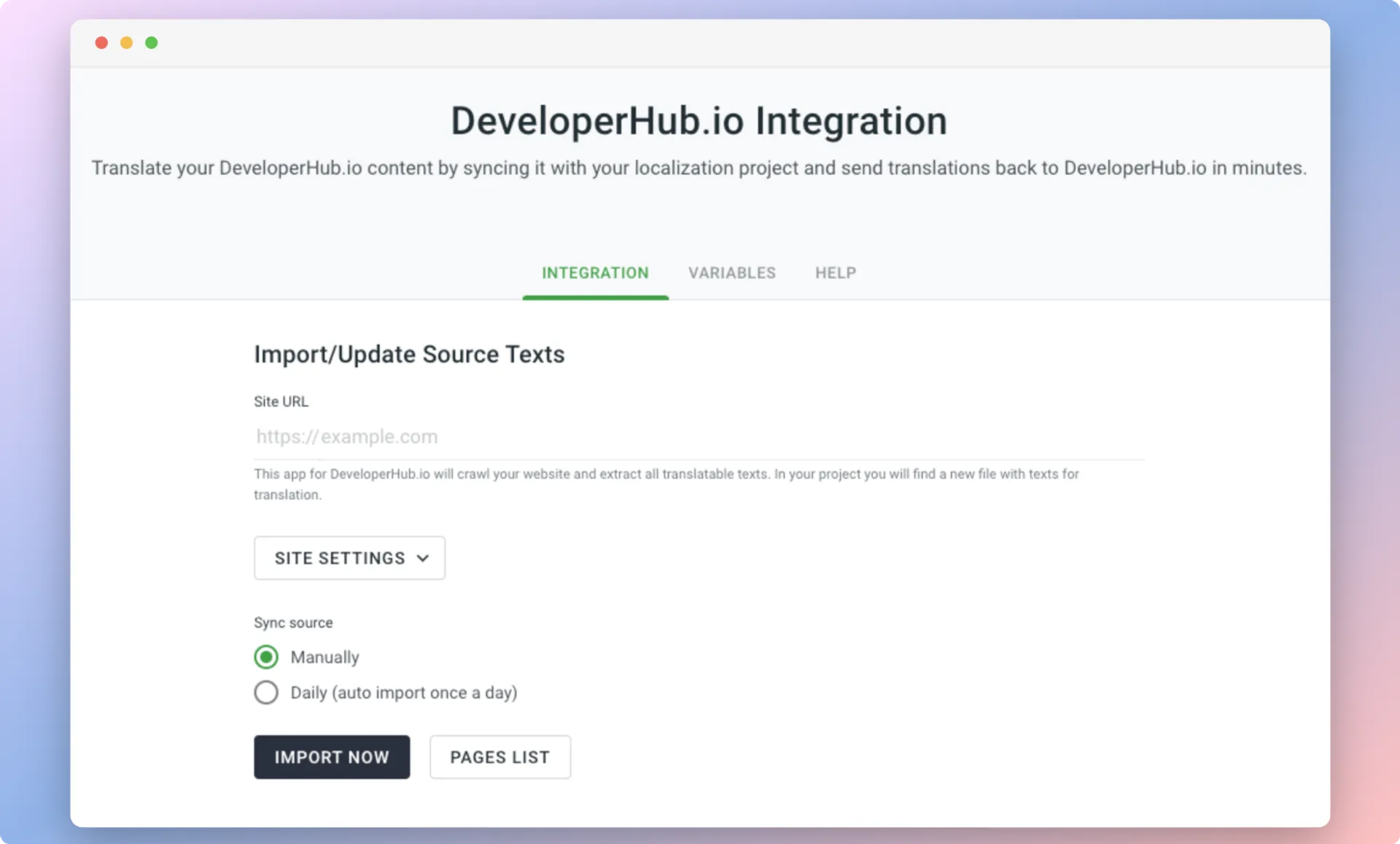
Task: Select Daily auto import radio option
Action: point(266,692)
